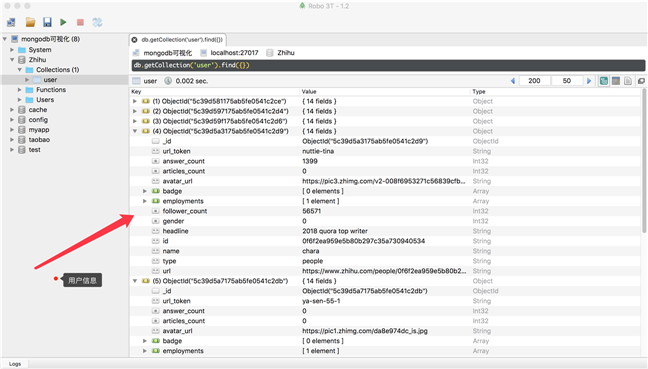Select the myapp database item

coord(39,130)
